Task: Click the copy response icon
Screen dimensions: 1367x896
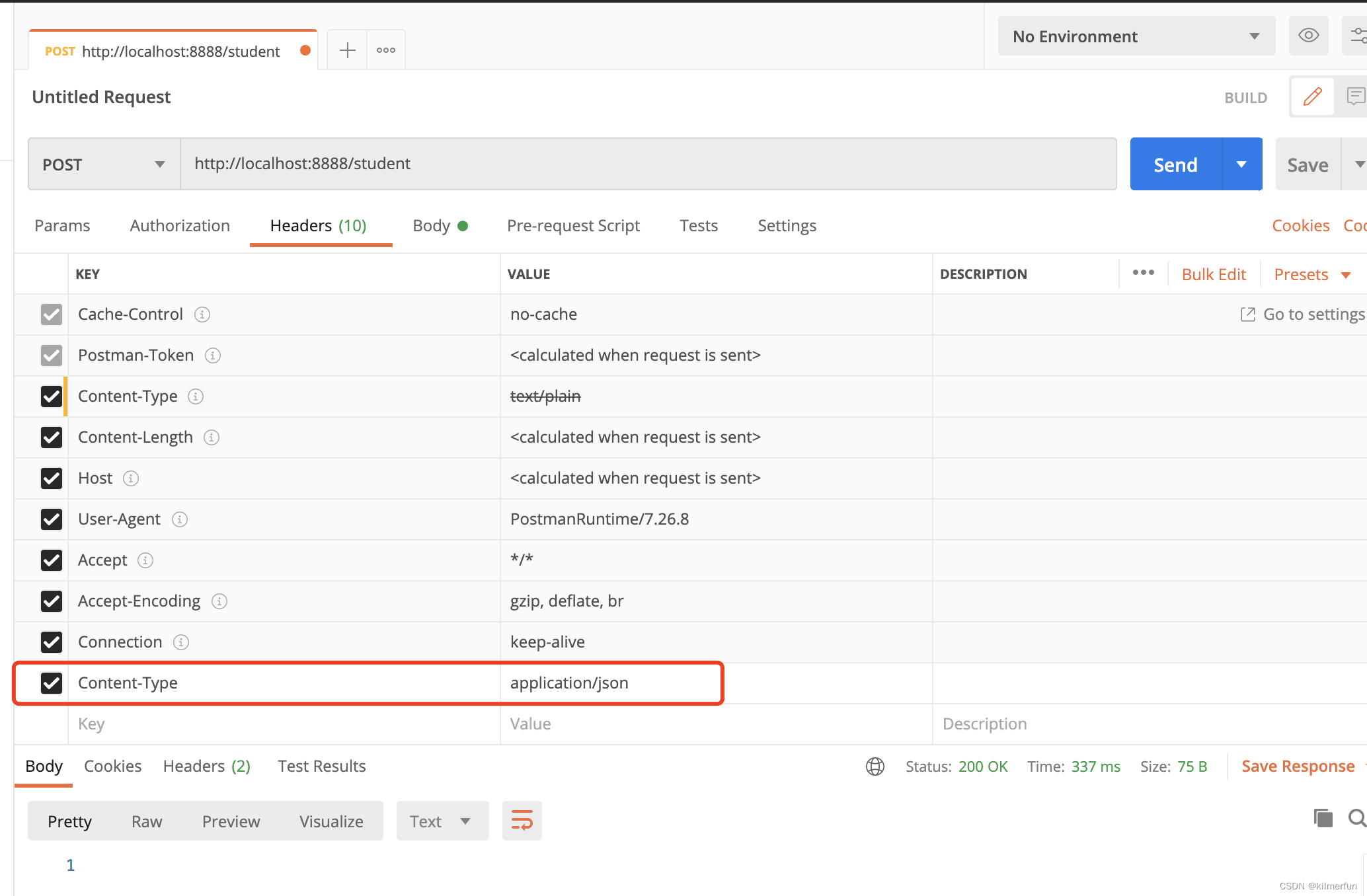Action: [1323, 818]
